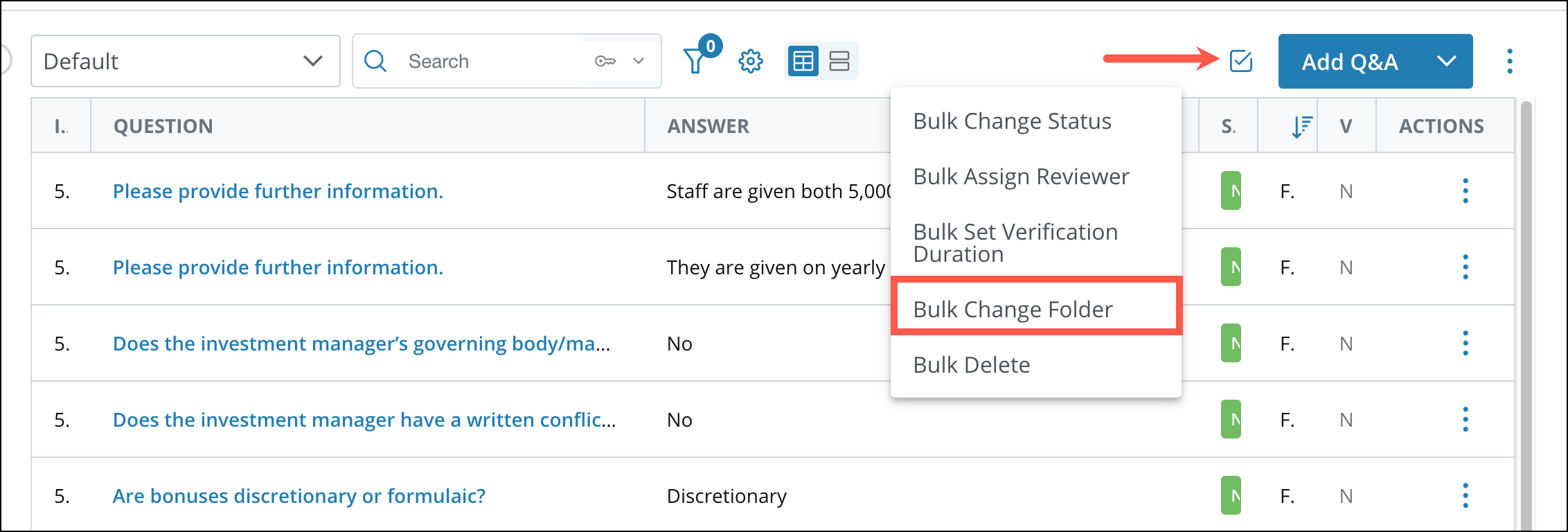The width and height of the screenshot is (1568, 532).
Task: Open the settings gear icon
Action: click(750, 61)
